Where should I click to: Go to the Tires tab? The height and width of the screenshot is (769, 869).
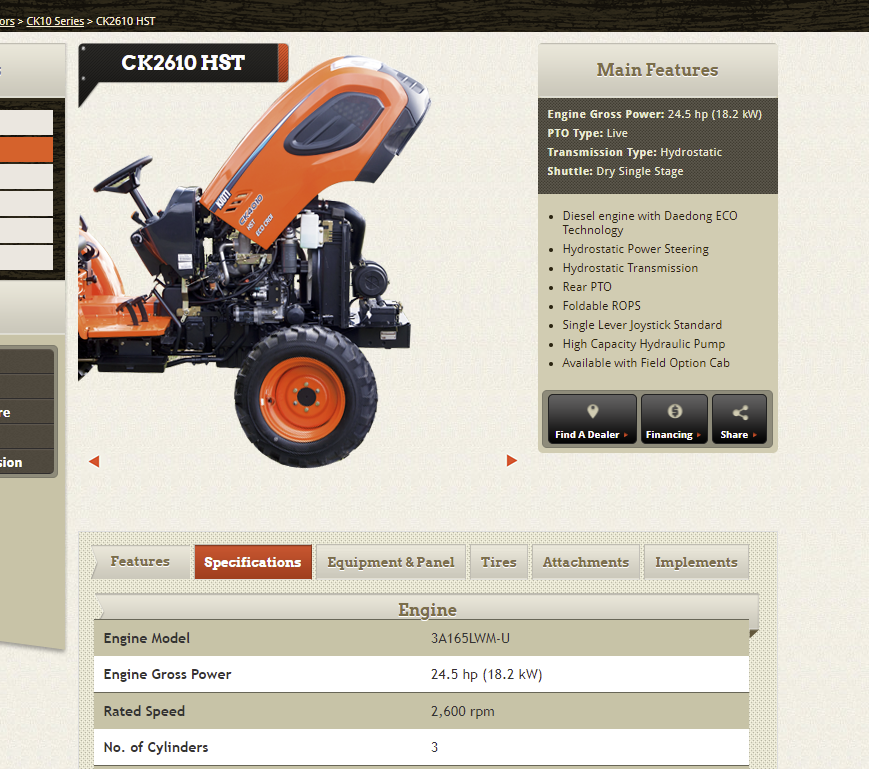coord(498,562)
